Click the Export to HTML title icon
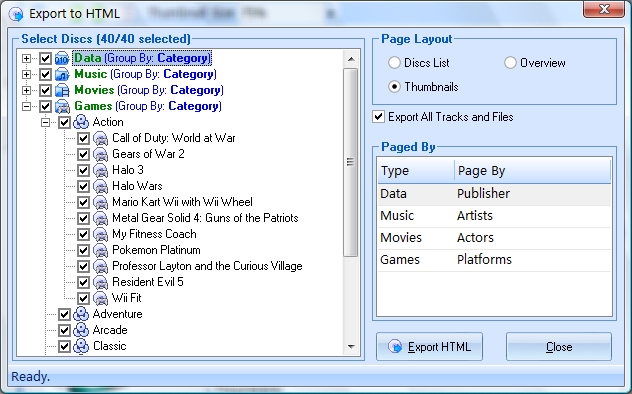The height and width of the screenshot is (394, 632). [16, 14]
